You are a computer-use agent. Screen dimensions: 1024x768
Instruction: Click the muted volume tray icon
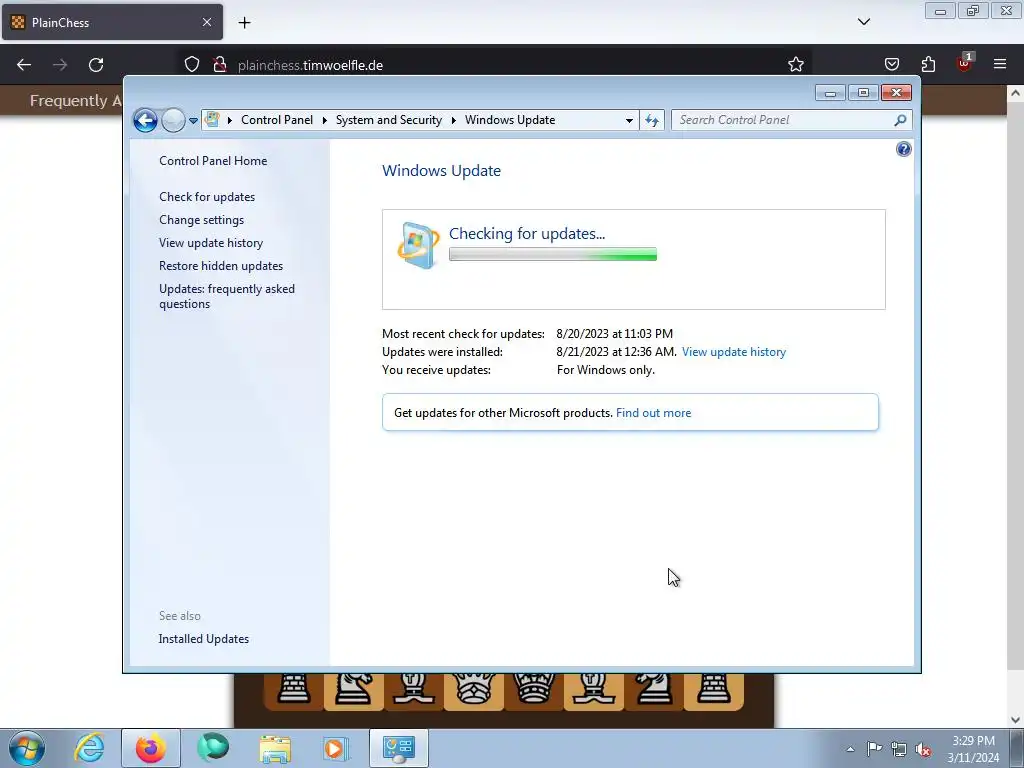click(x=923, y=749)
